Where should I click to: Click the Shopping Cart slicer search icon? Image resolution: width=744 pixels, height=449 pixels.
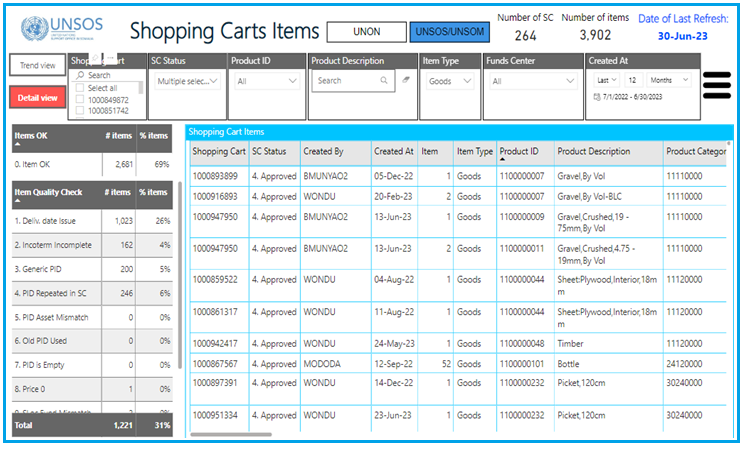80,75
